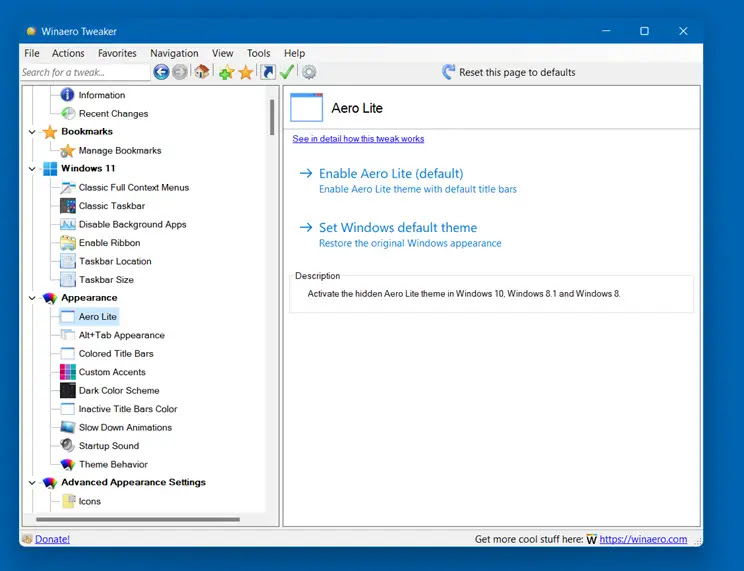Click the green checkmark toolbar icon
Screen dimensions: 744x571
pyautogui.click(x=287, y=72)
